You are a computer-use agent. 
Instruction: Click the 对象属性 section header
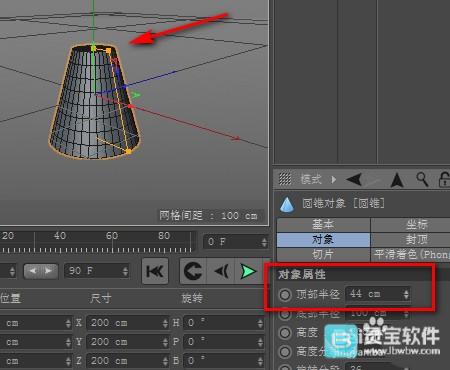tap(302, 274)
